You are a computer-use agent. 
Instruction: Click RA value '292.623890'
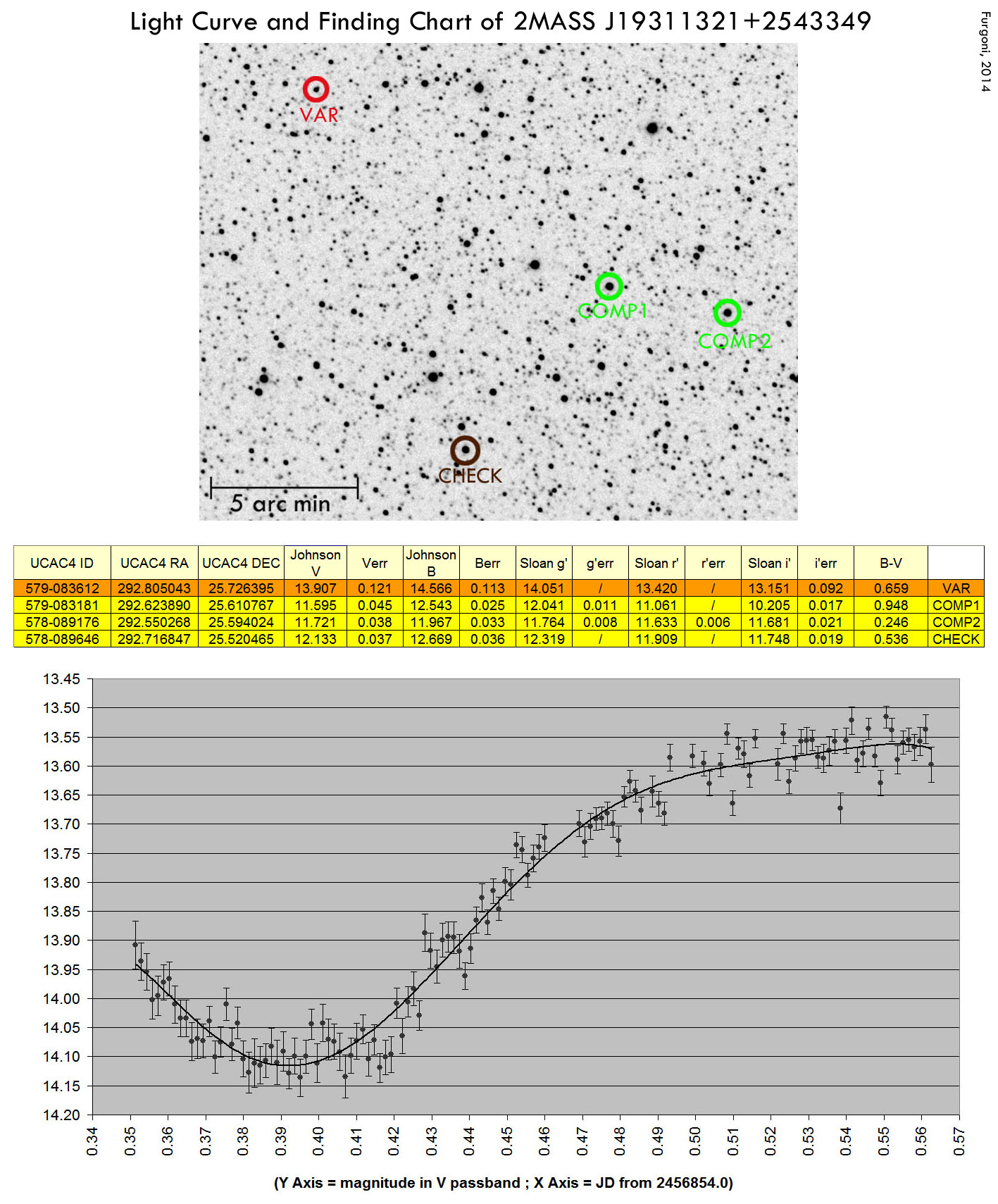[154, 605]
